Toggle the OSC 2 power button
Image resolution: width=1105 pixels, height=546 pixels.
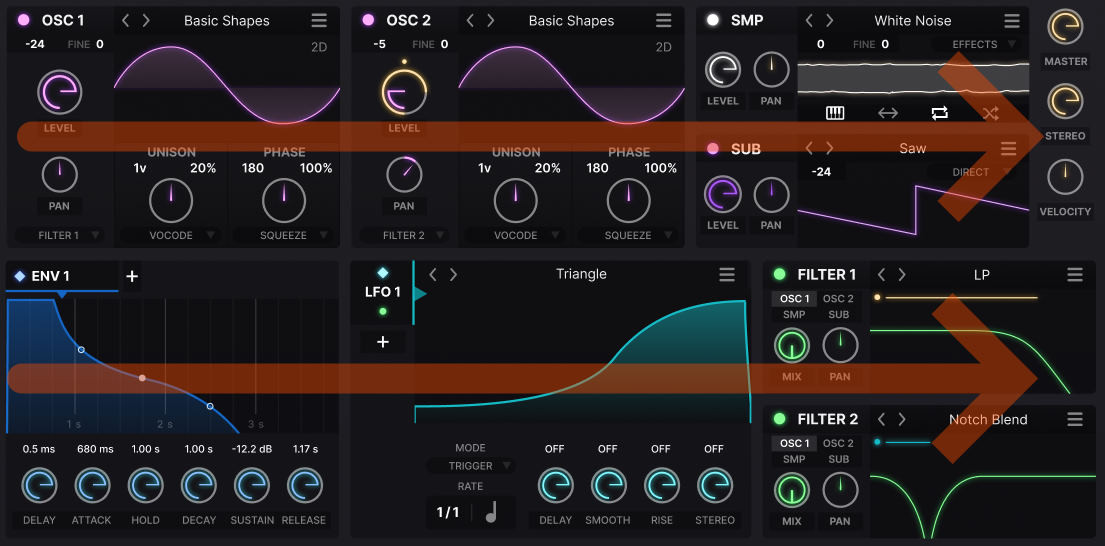[x=368, y=20]
